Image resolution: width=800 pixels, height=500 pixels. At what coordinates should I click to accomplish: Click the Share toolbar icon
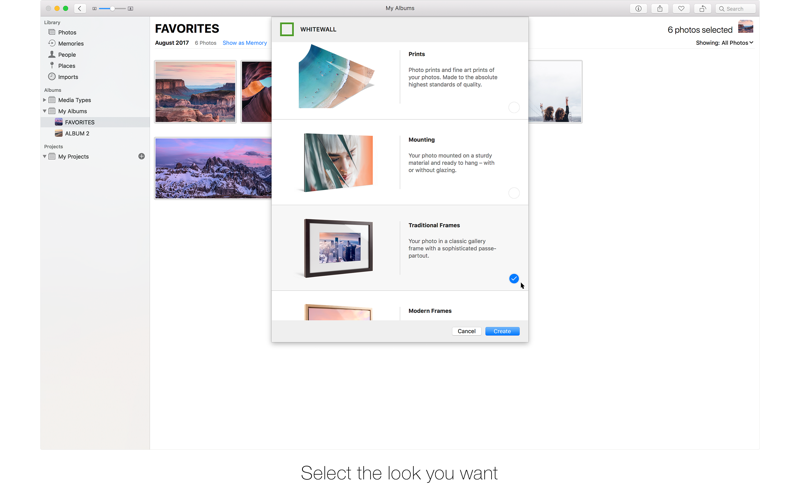[660, 9]
